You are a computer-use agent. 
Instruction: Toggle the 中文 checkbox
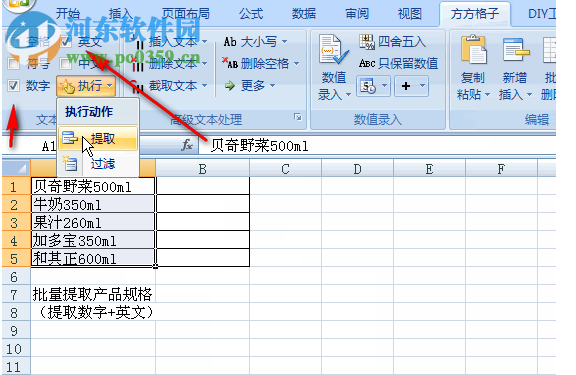pyautogui.click(x=66, y=64)
